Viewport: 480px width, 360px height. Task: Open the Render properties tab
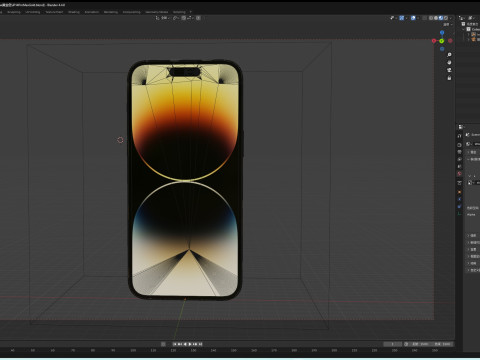click(459, 145)
